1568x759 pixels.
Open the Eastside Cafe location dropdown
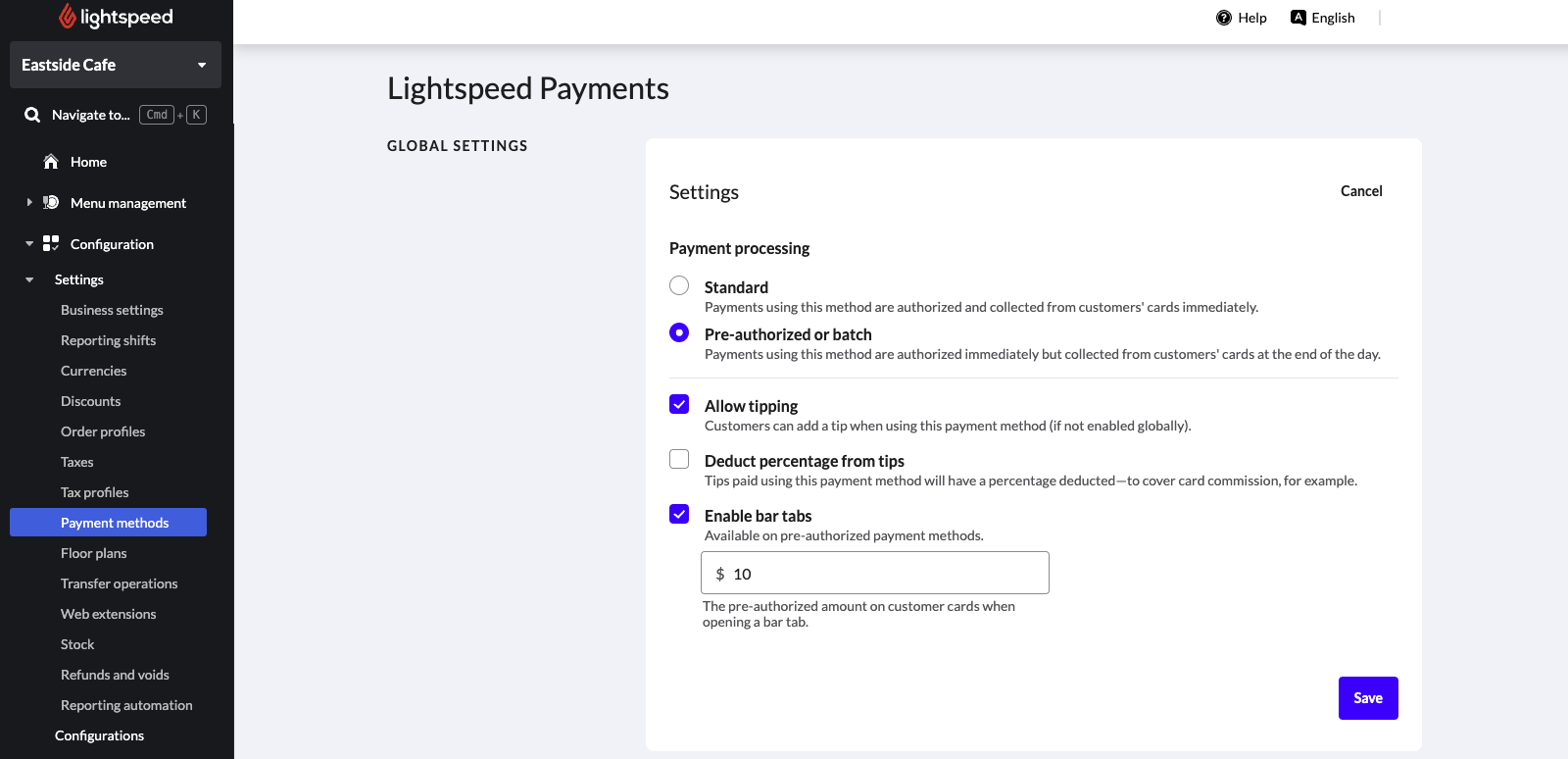pos(116,65)
